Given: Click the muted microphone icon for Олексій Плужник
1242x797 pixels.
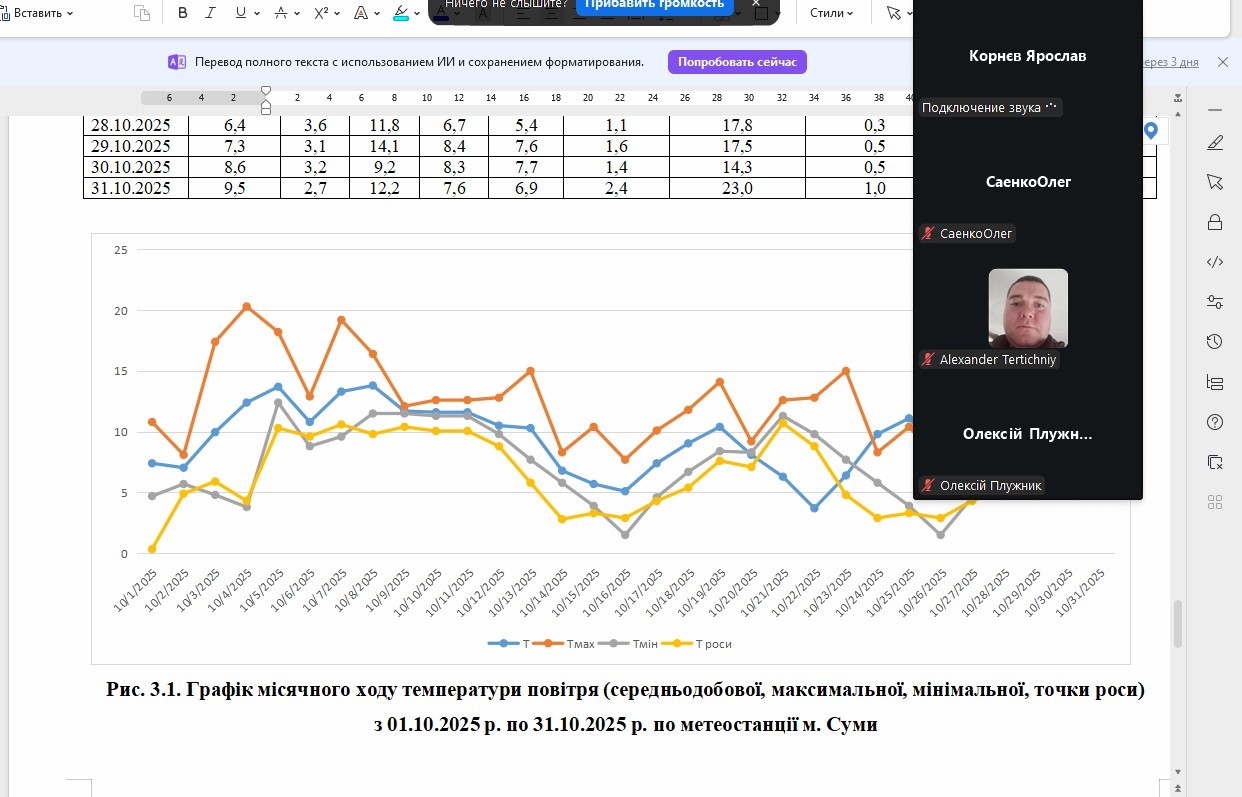Looking at the screenshot, I should 929,485.
